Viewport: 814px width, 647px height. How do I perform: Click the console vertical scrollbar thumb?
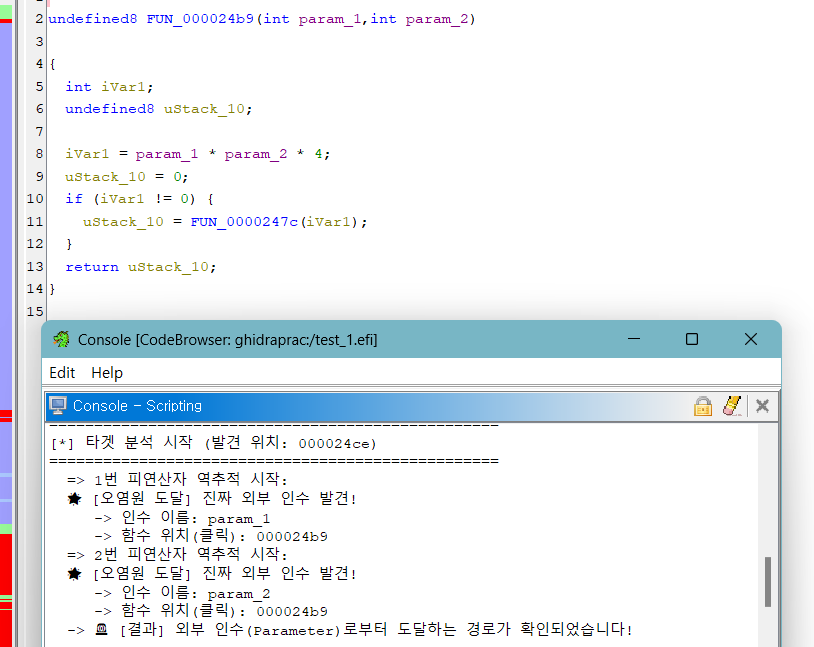767,581
